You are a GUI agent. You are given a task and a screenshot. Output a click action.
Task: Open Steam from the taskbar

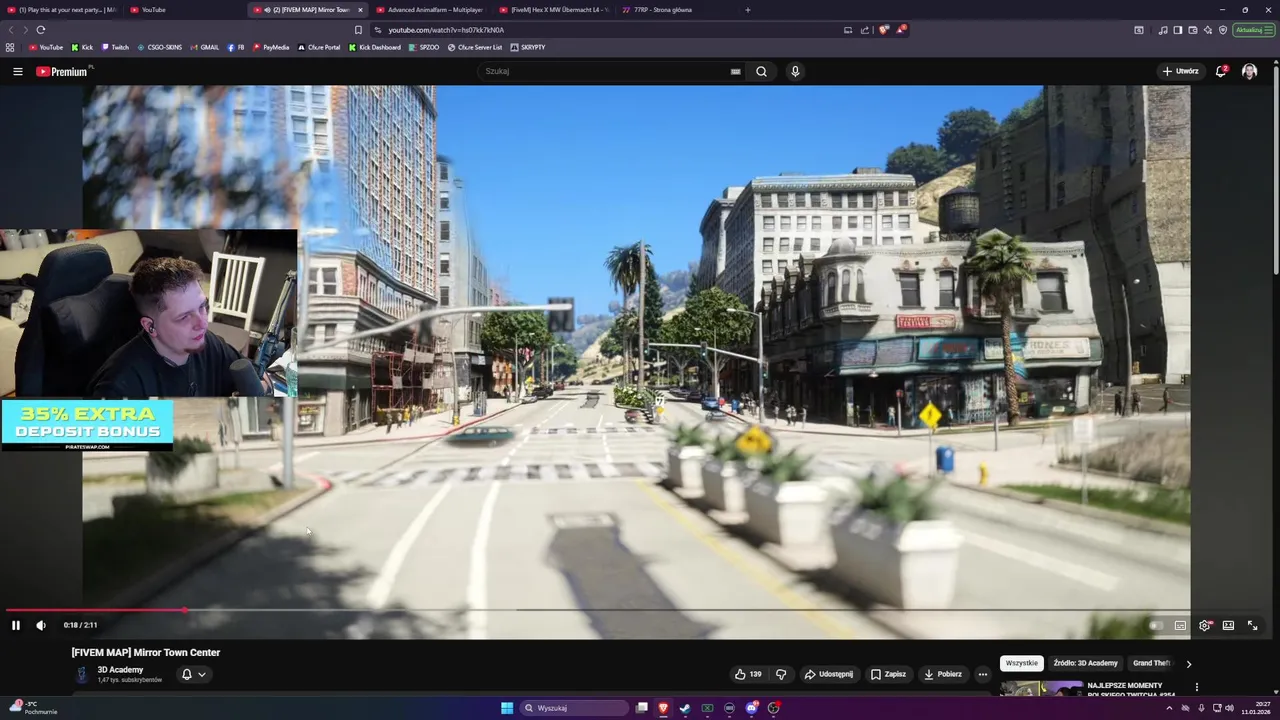click(x=685, y=708)
